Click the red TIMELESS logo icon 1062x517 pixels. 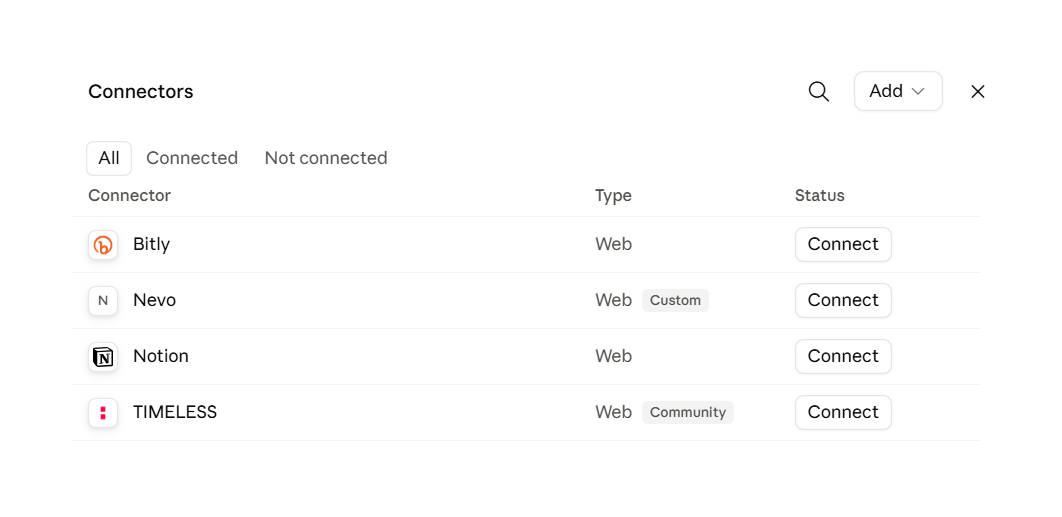click(103, 413)
